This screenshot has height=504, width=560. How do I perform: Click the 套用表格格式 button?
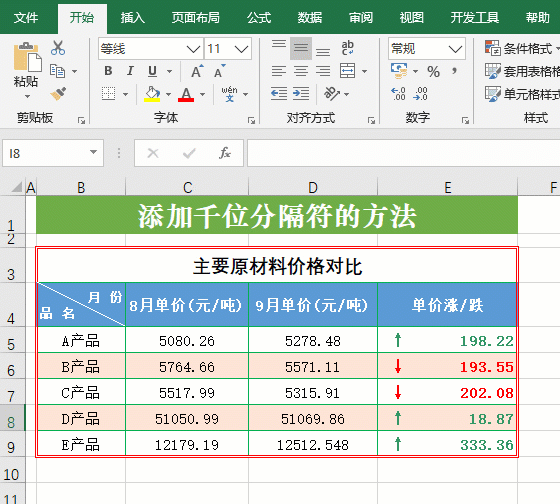522,71
